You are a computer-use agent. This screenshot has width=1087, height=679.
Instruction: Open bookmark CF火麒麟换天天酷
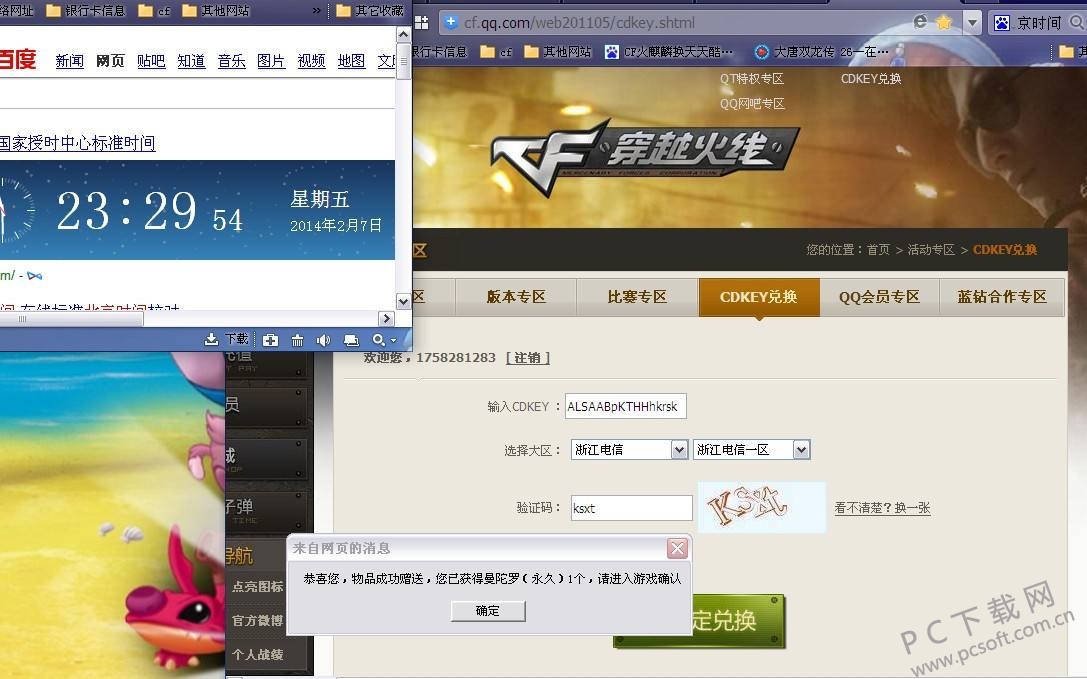click(x=668, y=51)
